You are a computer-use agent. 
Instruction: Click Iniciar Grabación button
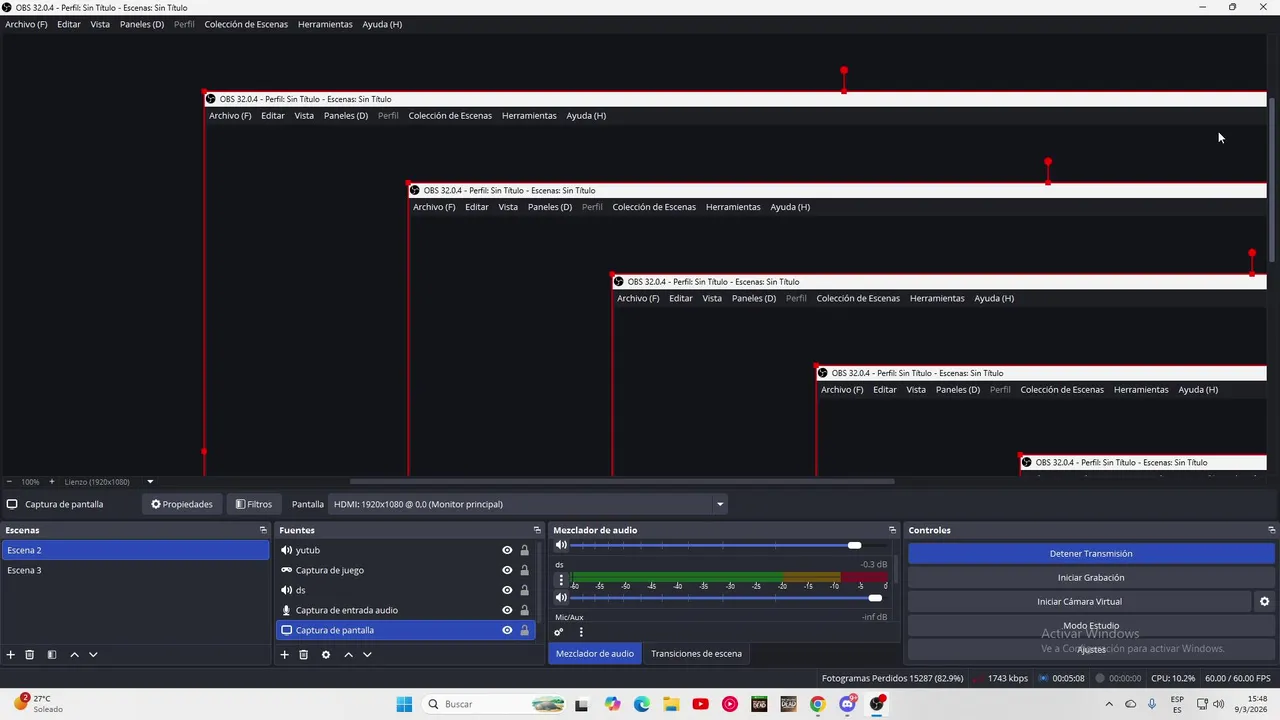point(1091,577)
